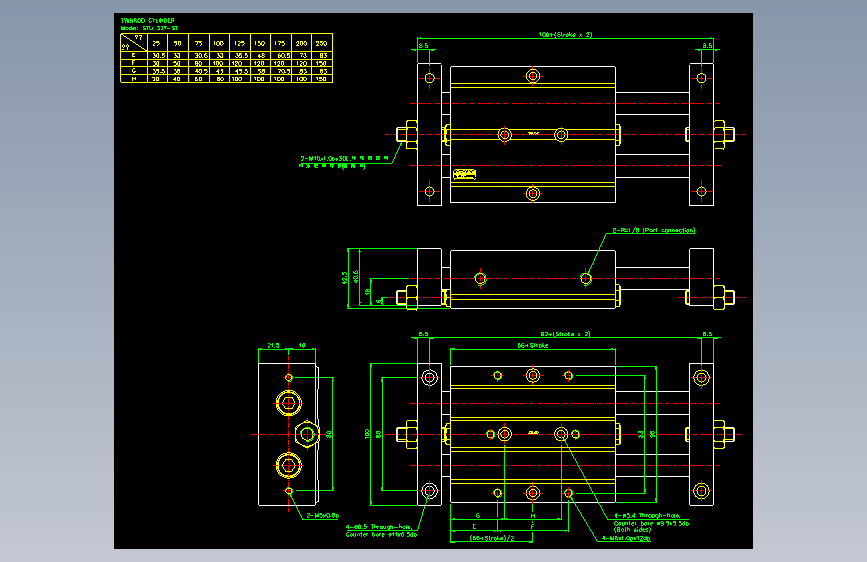Select the '92+(Stroke x 2)' dimension text
Image resolution: width=867 pixels, height=562 pixels.
click(565, 334)
